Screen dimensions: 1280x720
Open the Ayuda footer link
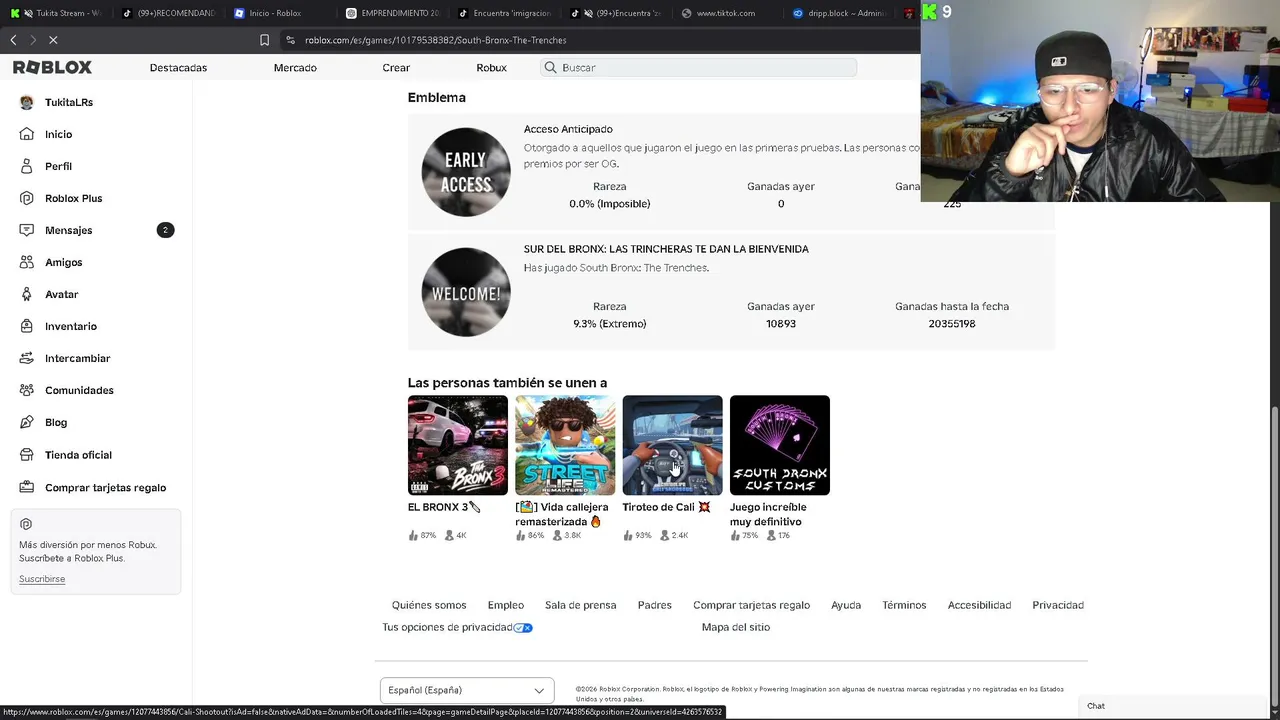pyautogui.click(x=846, y=605)
